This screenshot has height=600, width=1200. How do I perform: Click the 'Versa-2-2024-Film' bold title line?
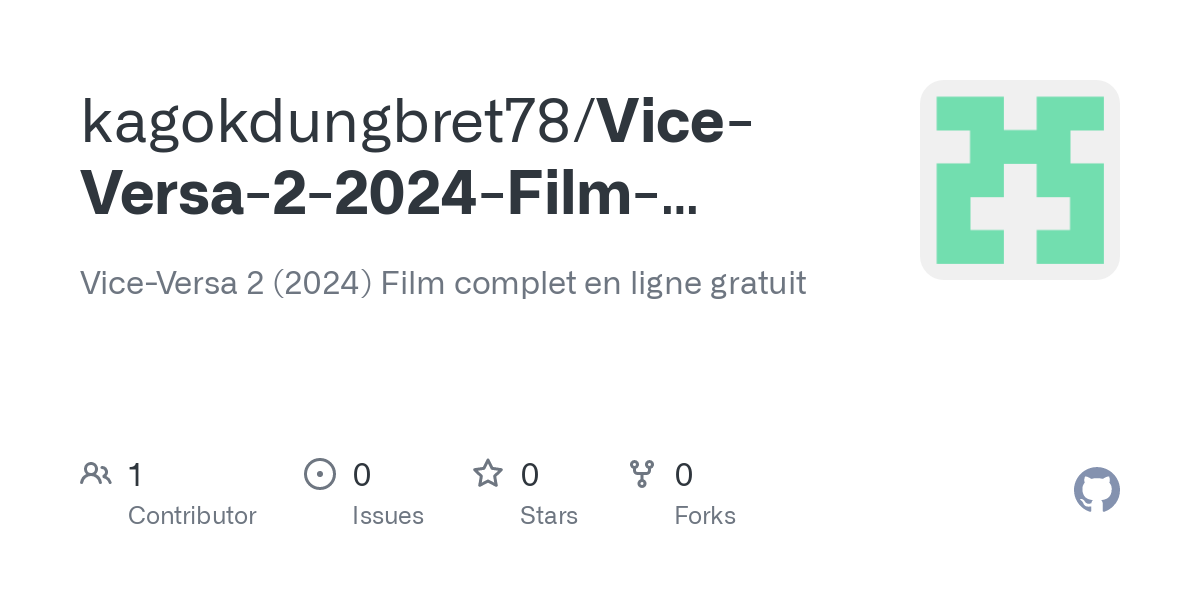(x=362, y=194)
